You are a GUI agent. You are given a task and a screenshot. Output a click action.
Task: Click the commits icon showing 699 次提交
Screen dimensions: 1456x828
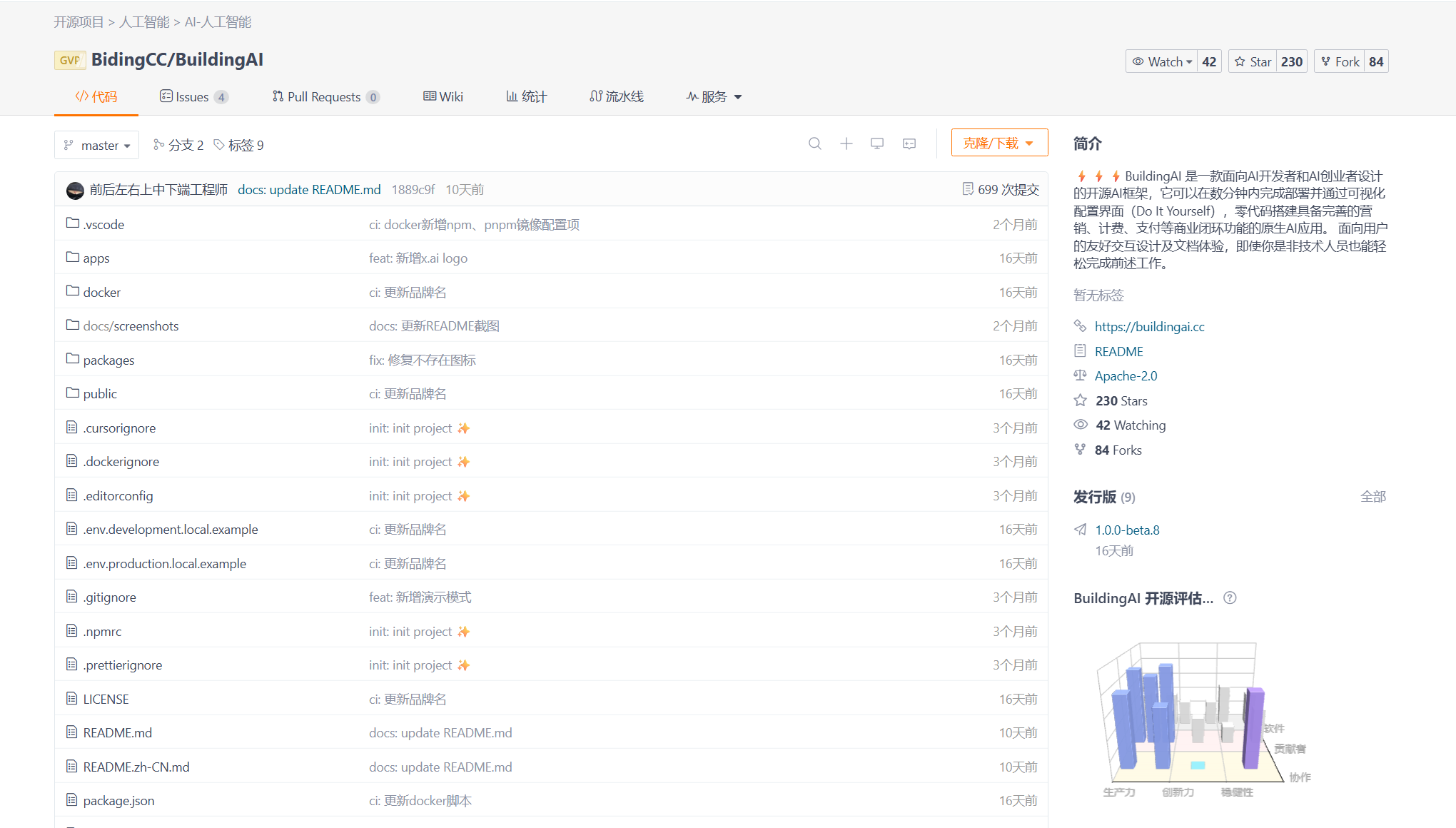click(x=969, y=188)
